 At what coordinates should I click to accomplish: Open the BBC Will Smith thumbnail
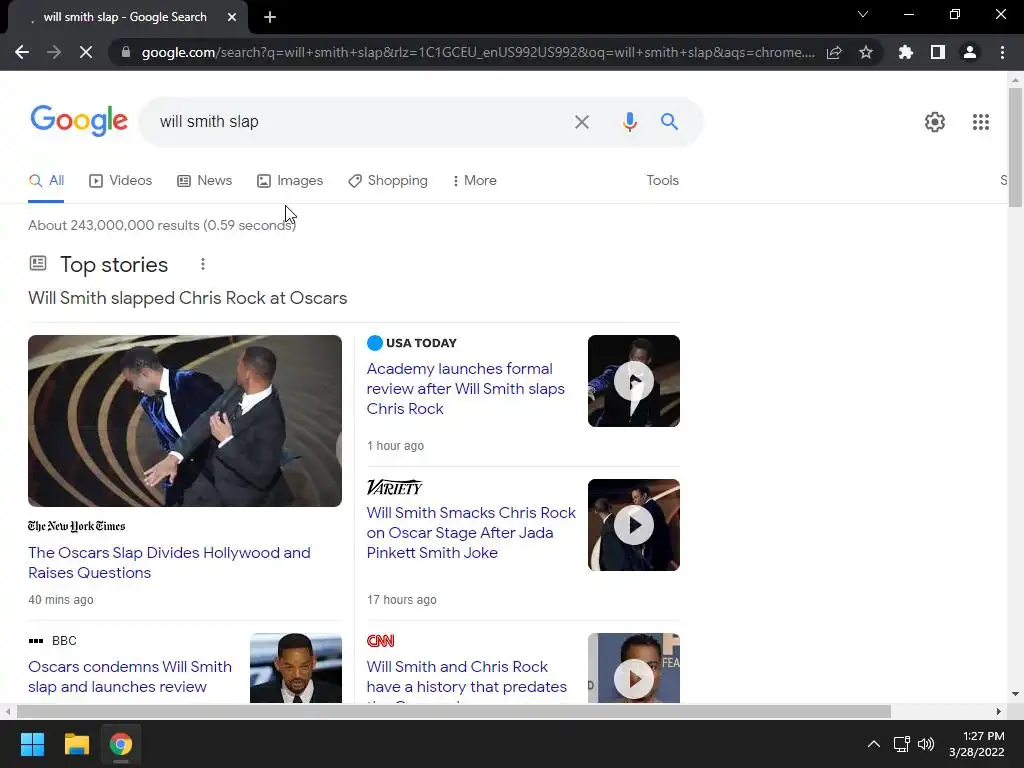[296, 668]
